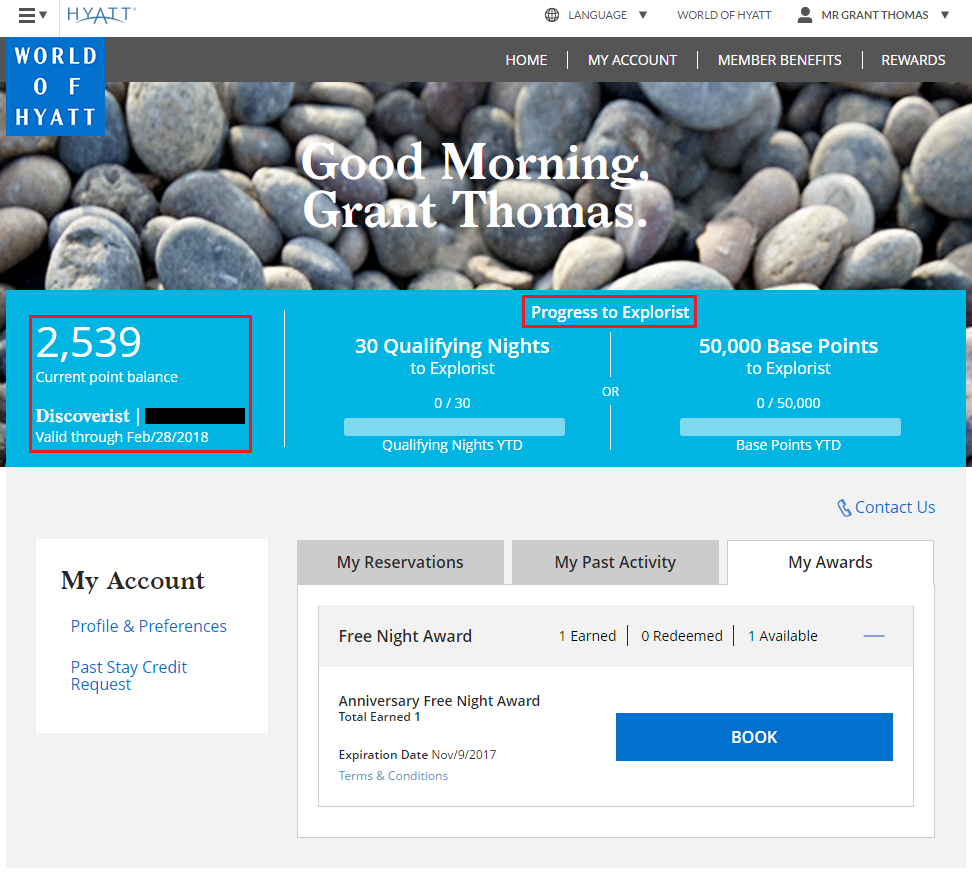This screenshot has width=972, height=873.
Task: Open the Profile & Preferences link
Action: [x=148, y=626]
